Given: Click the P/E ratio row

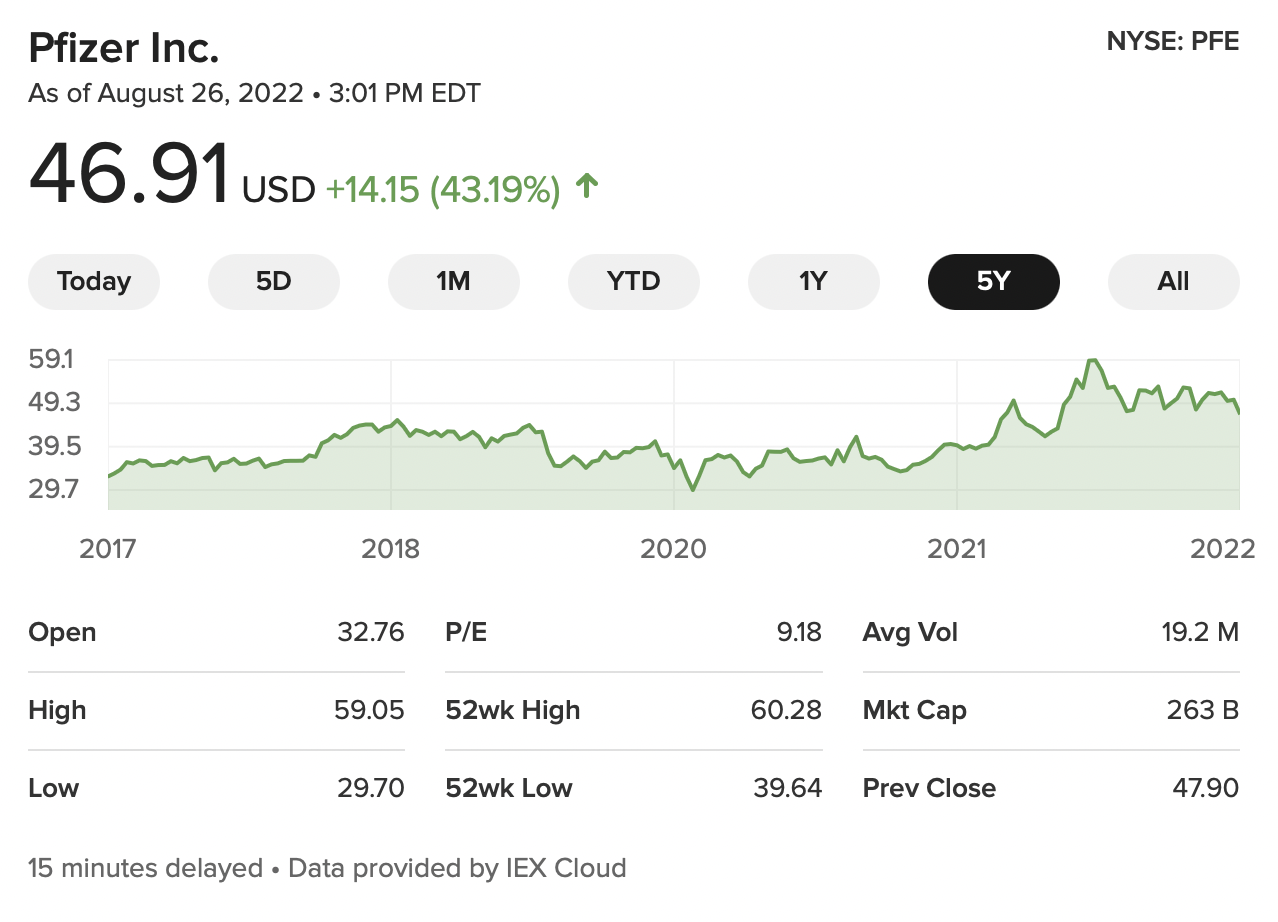Looking at the screenshot, I should click(x=633, y=633).
